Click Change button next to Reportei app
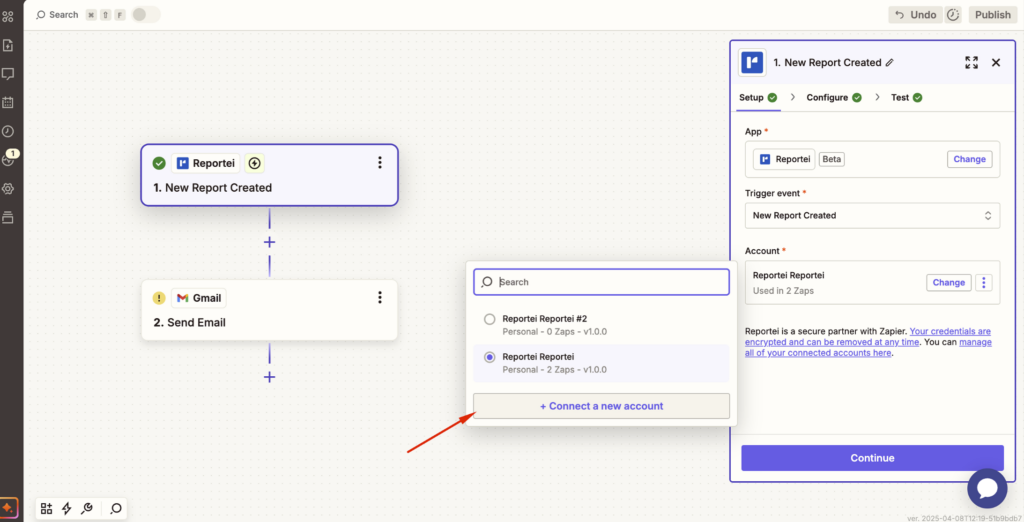 969,159
